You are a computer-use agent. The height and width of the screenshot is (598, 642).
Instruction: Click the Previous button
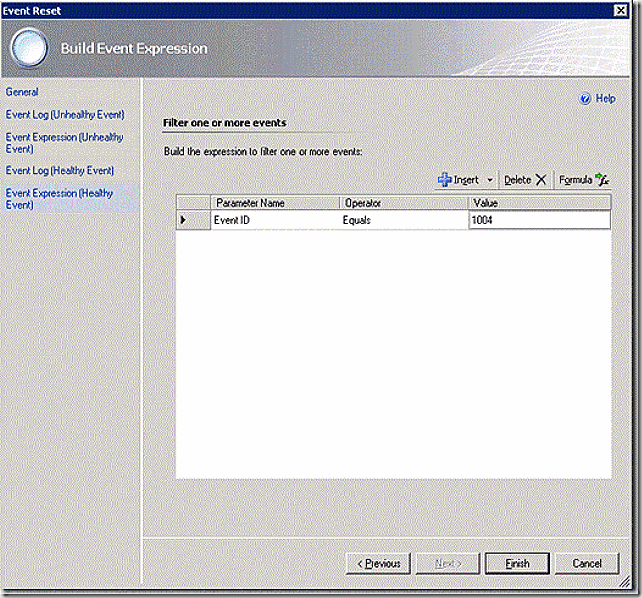pos(378,564)
